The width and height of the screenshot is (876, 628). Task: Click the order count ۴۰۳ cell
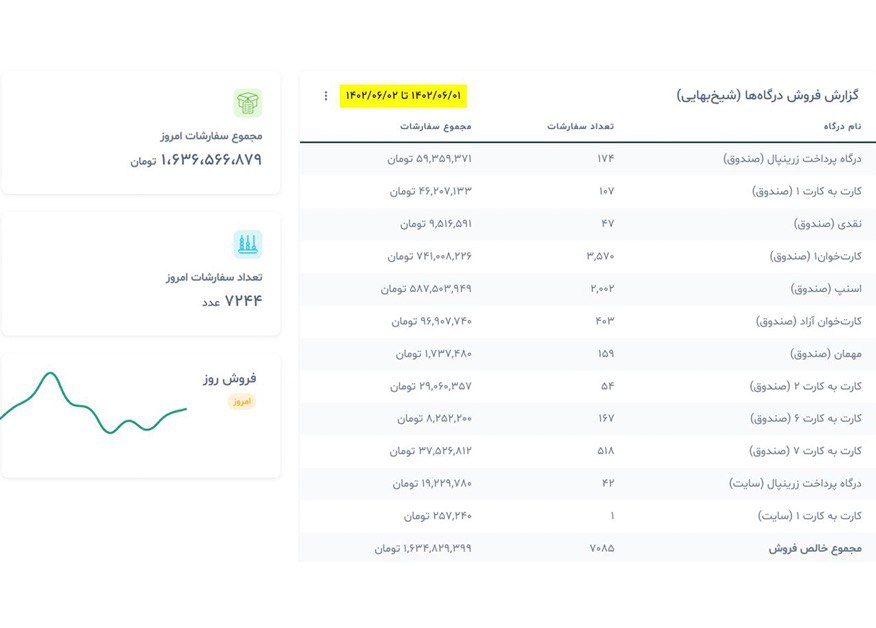604,321
